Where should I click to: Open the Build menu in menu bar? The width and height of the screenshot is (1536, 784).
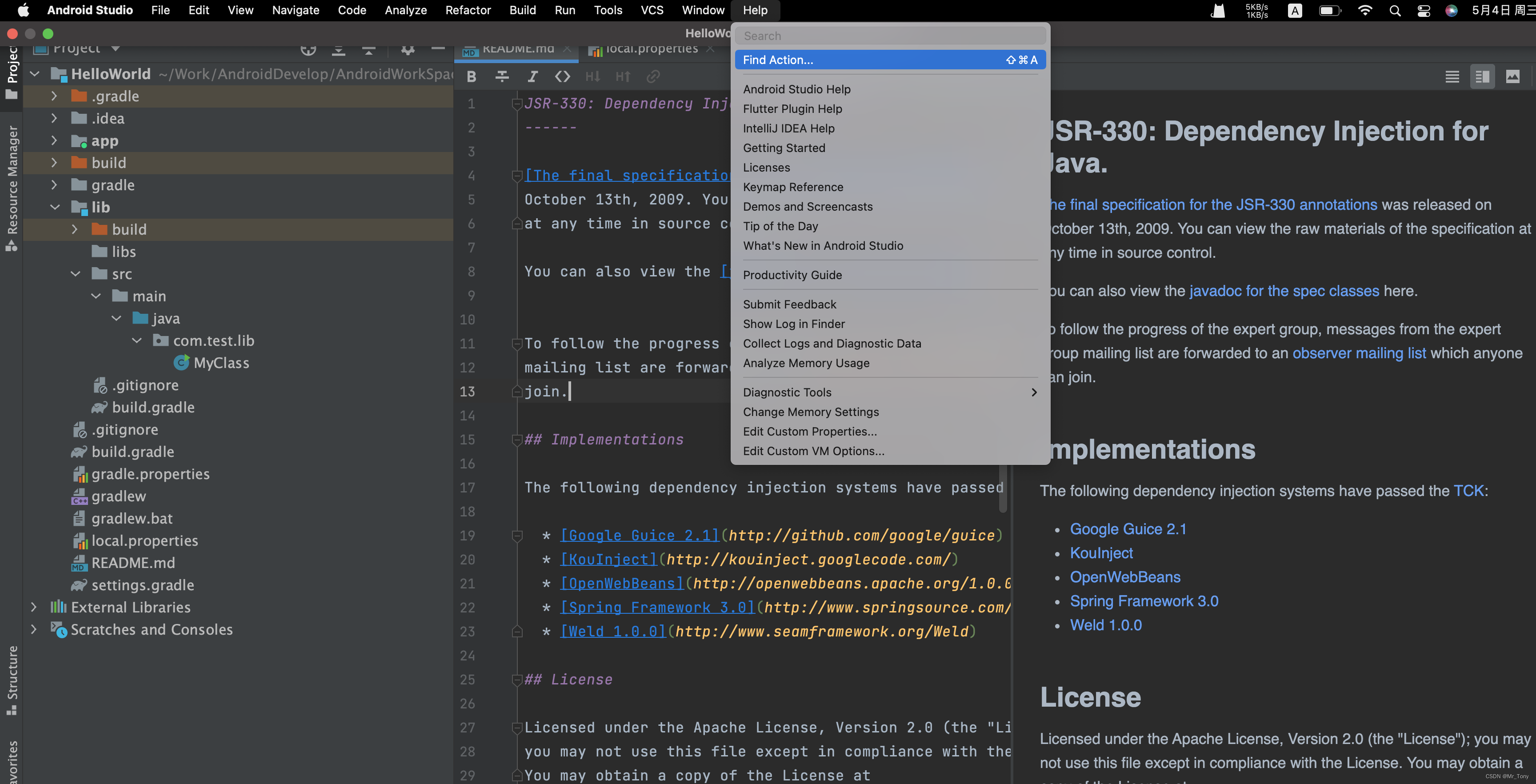[x=522, y=10]
